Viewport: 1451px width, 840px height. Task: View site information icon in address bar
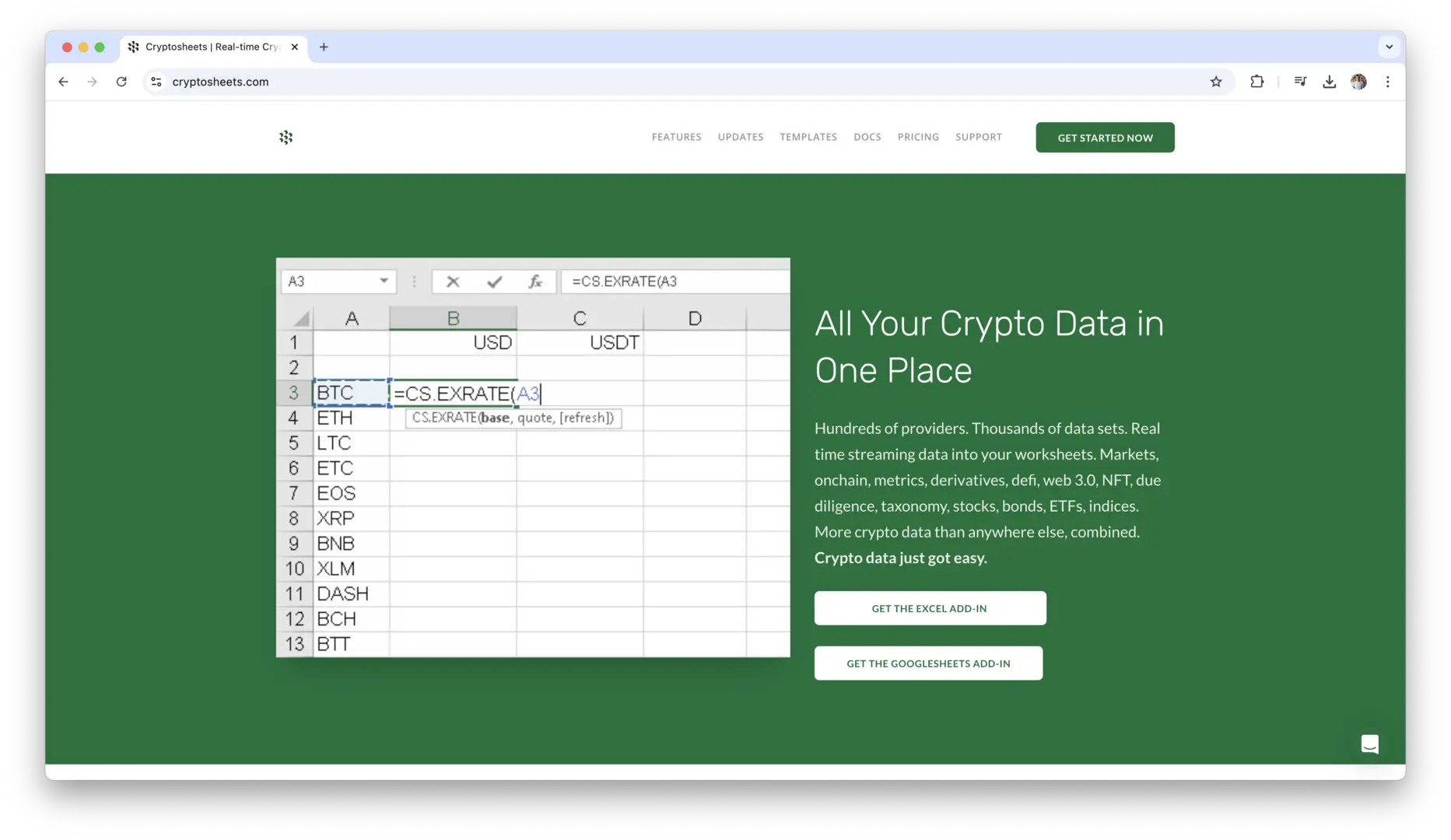coord(156,82)
